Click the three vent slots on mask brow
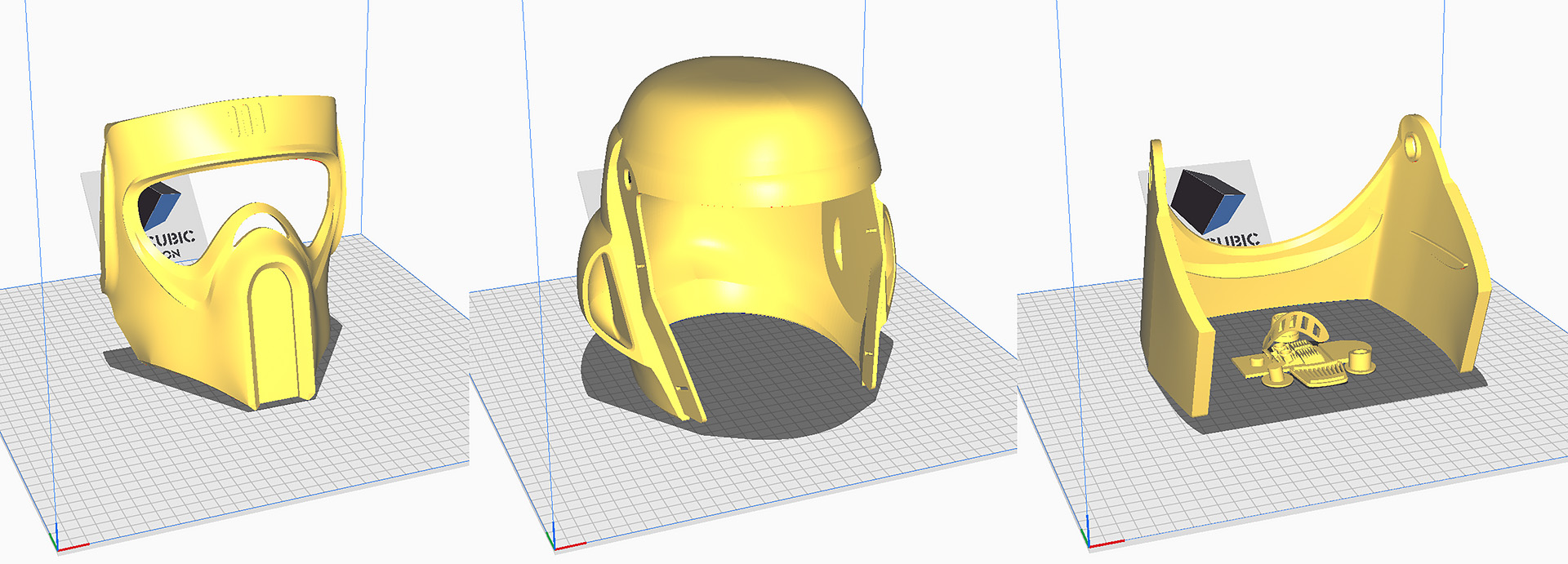The height and width of the screenshot is (564, 1568). [248, 121]
